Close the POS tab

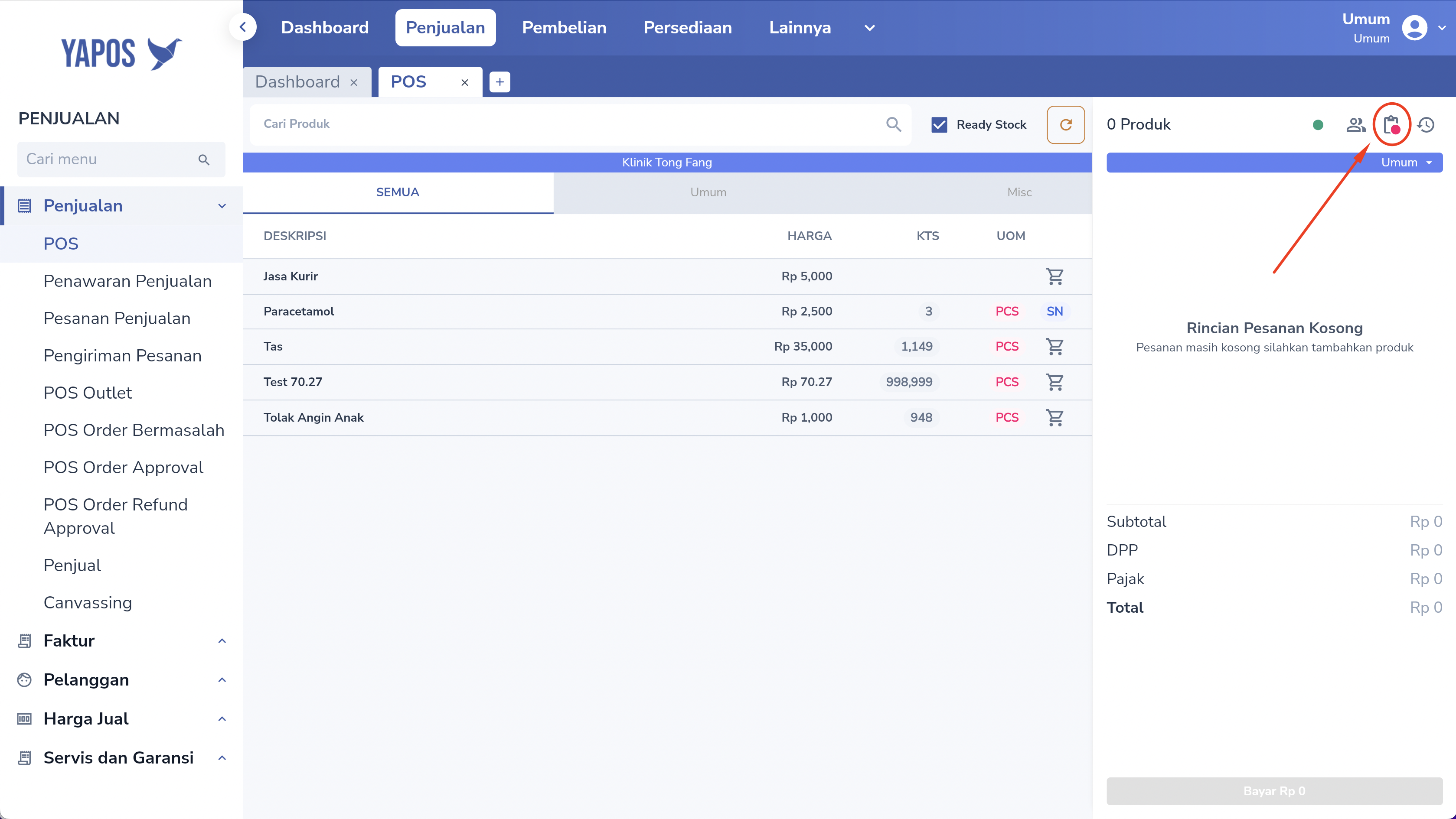[465, 82]
